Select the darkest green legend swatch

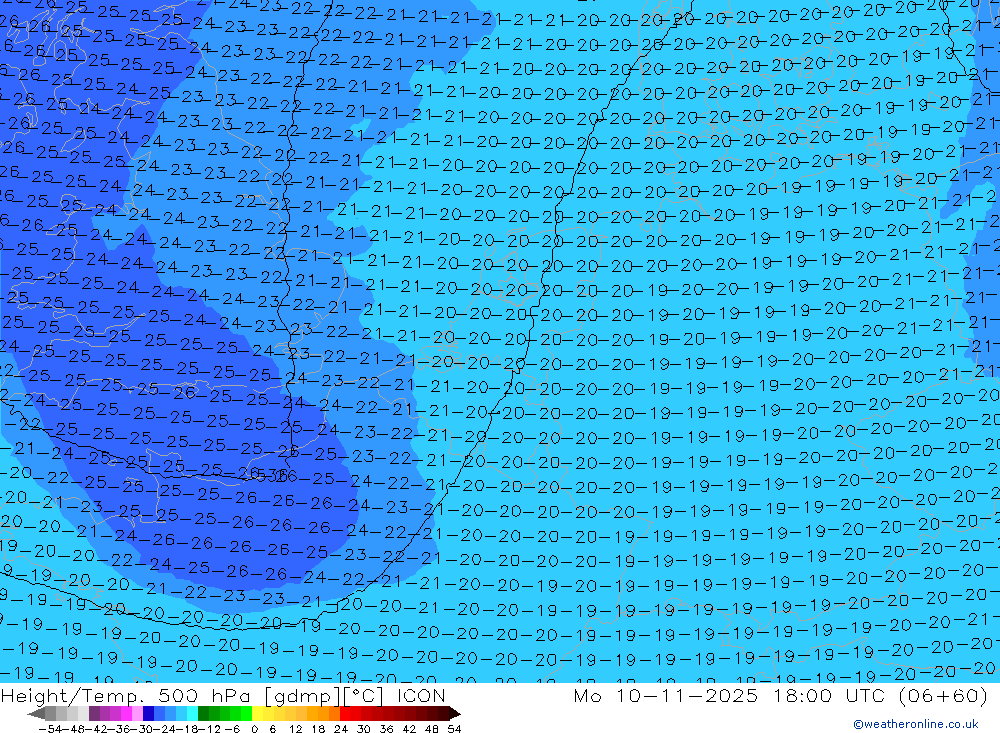coord(203,713)
